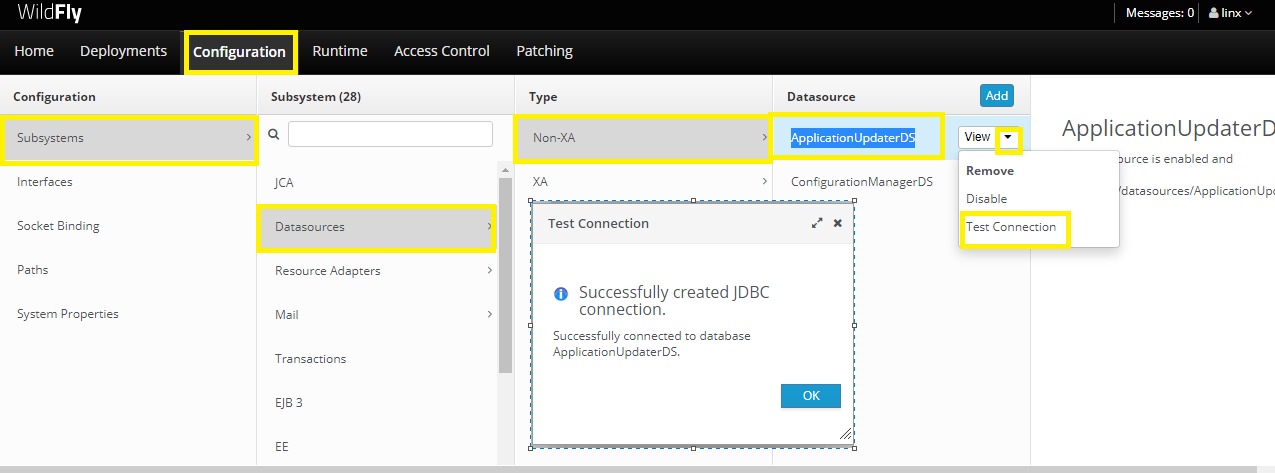This screenshot has width=1275, height=473.
Task: Open the View dropdown arrow
Action: 1009,137
